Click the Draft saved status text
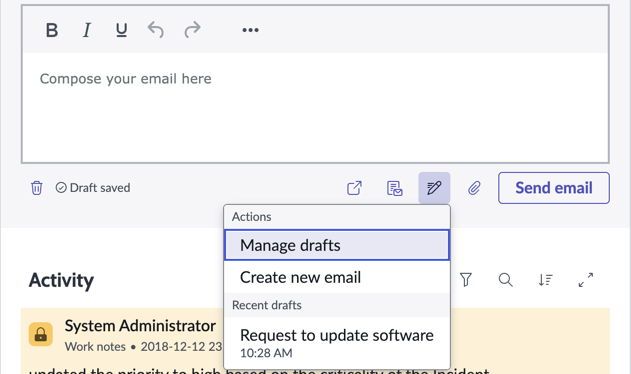 tap(100, 188)
